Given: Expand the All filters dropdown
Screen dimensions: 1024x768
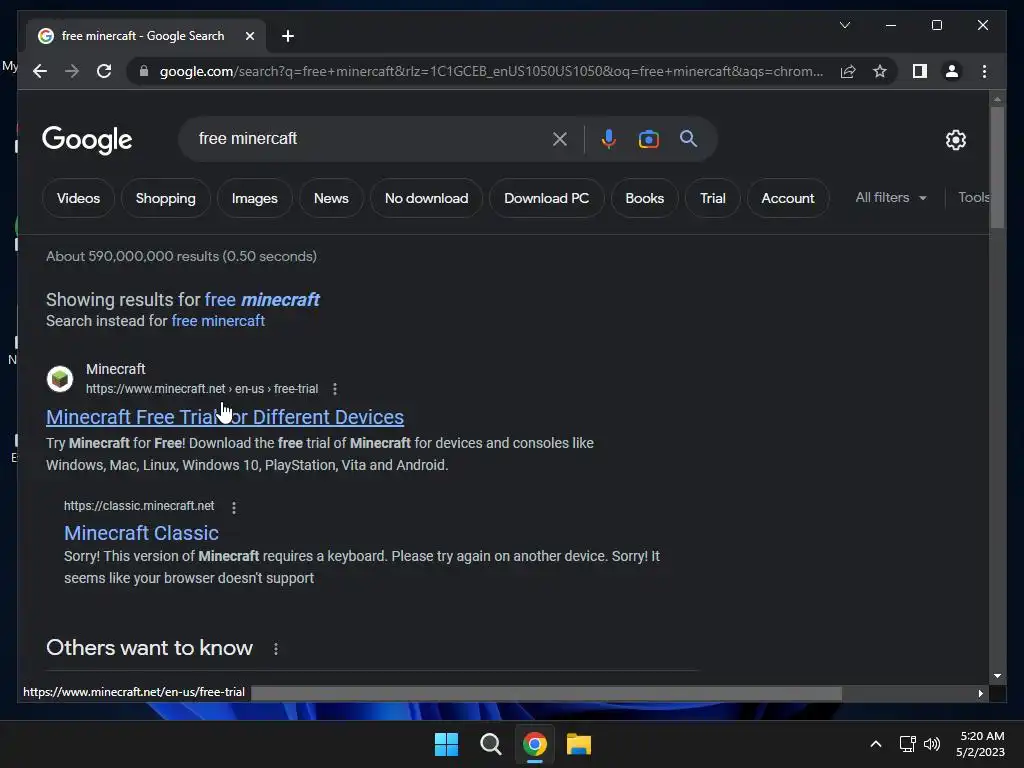Looking at the screenshot, I should (x=891, y=197).
